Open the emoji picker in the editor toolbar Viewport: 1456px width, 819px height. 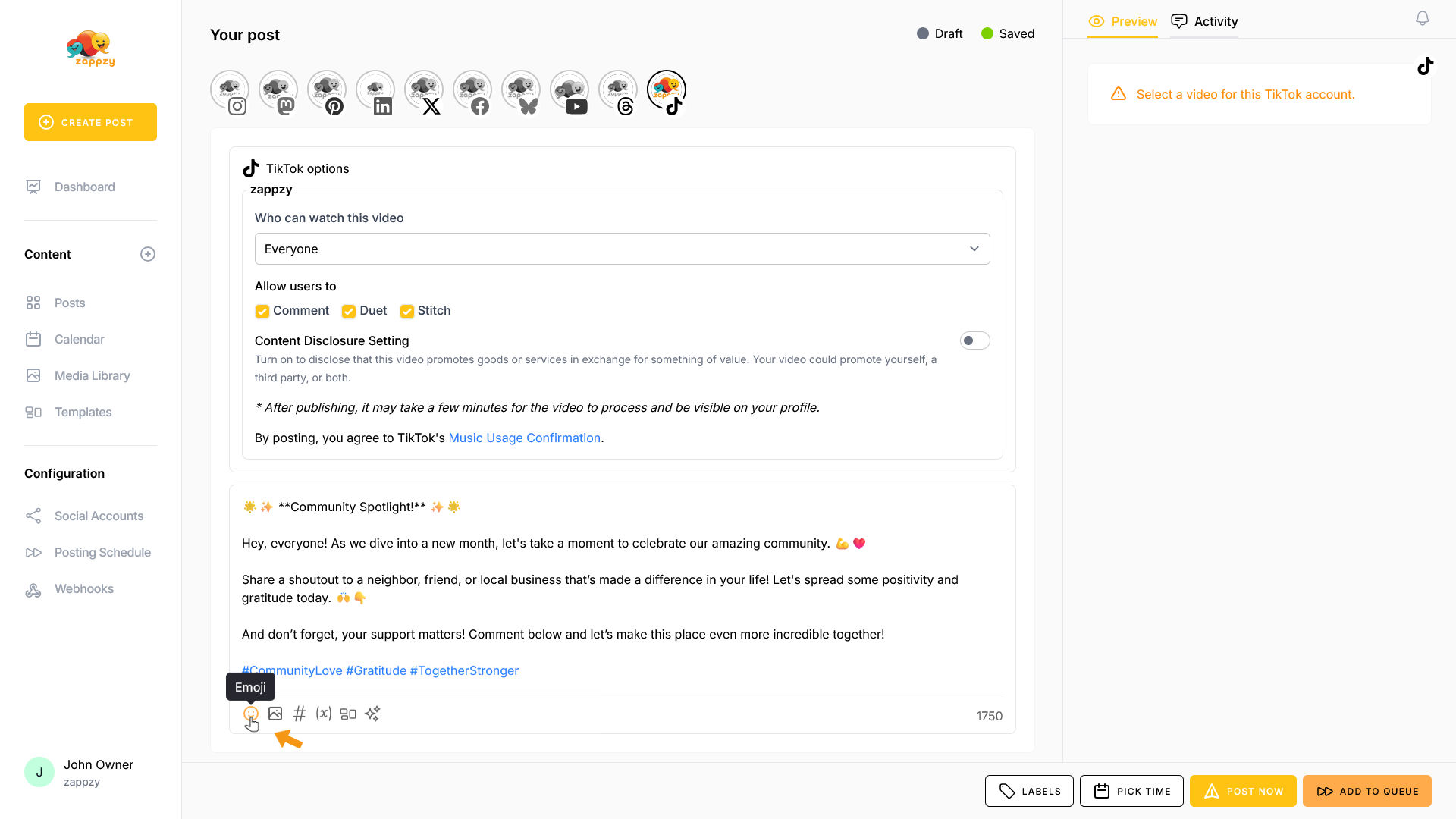[x=250, y=714]
